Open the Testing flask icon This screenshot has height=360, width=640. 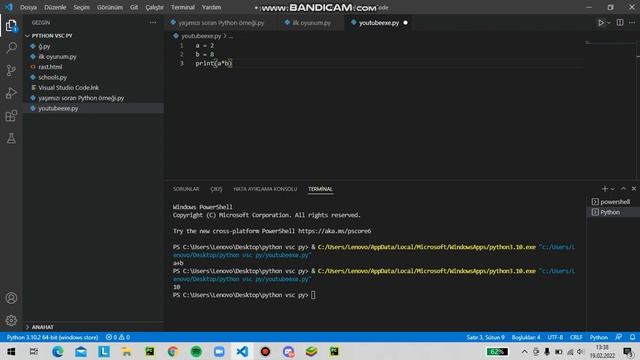[x=11, y=138]
